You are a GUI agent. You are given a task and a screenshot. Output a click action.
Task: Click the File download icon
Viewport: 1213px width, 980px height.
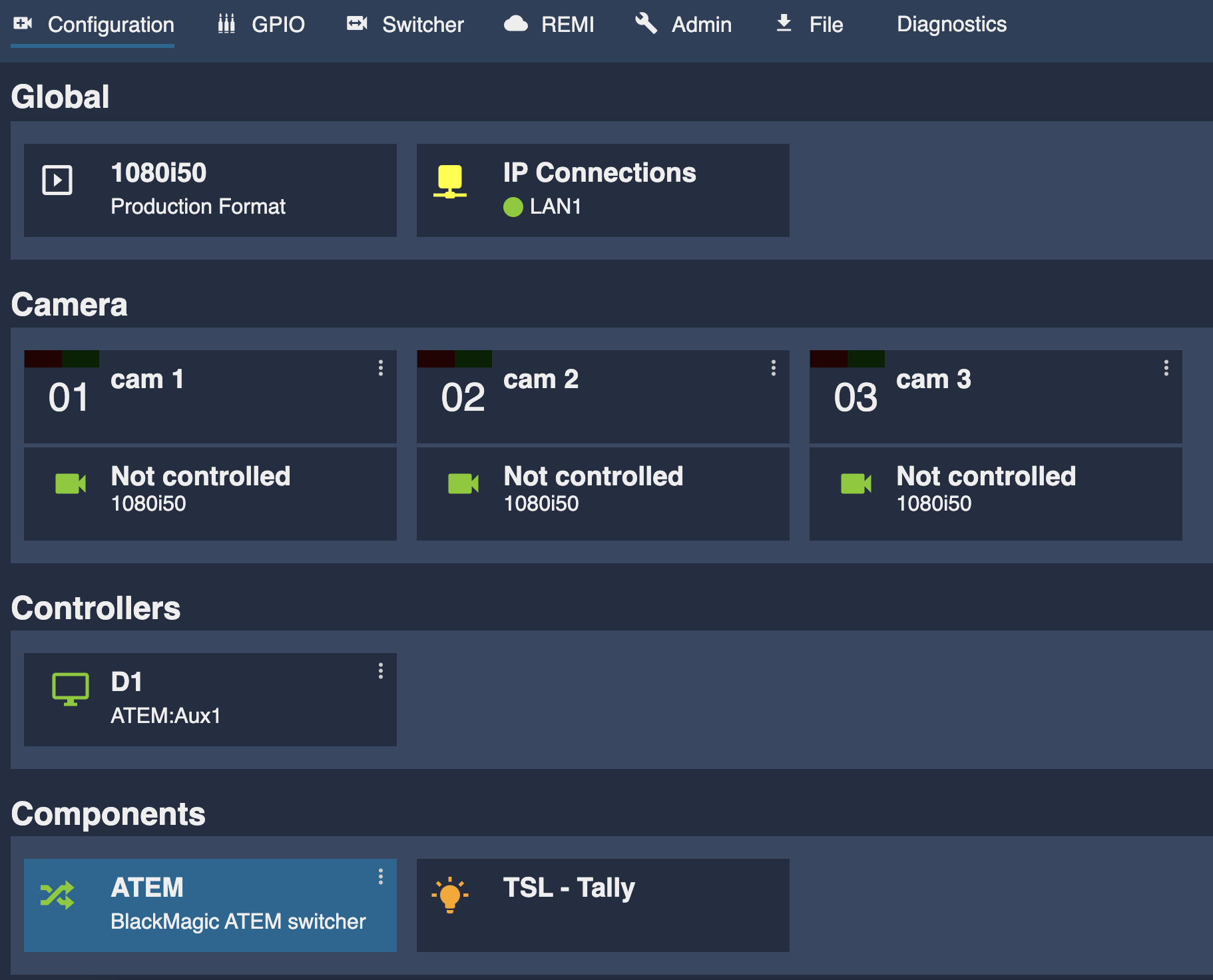pyautogui.click(x=784, y=23)
